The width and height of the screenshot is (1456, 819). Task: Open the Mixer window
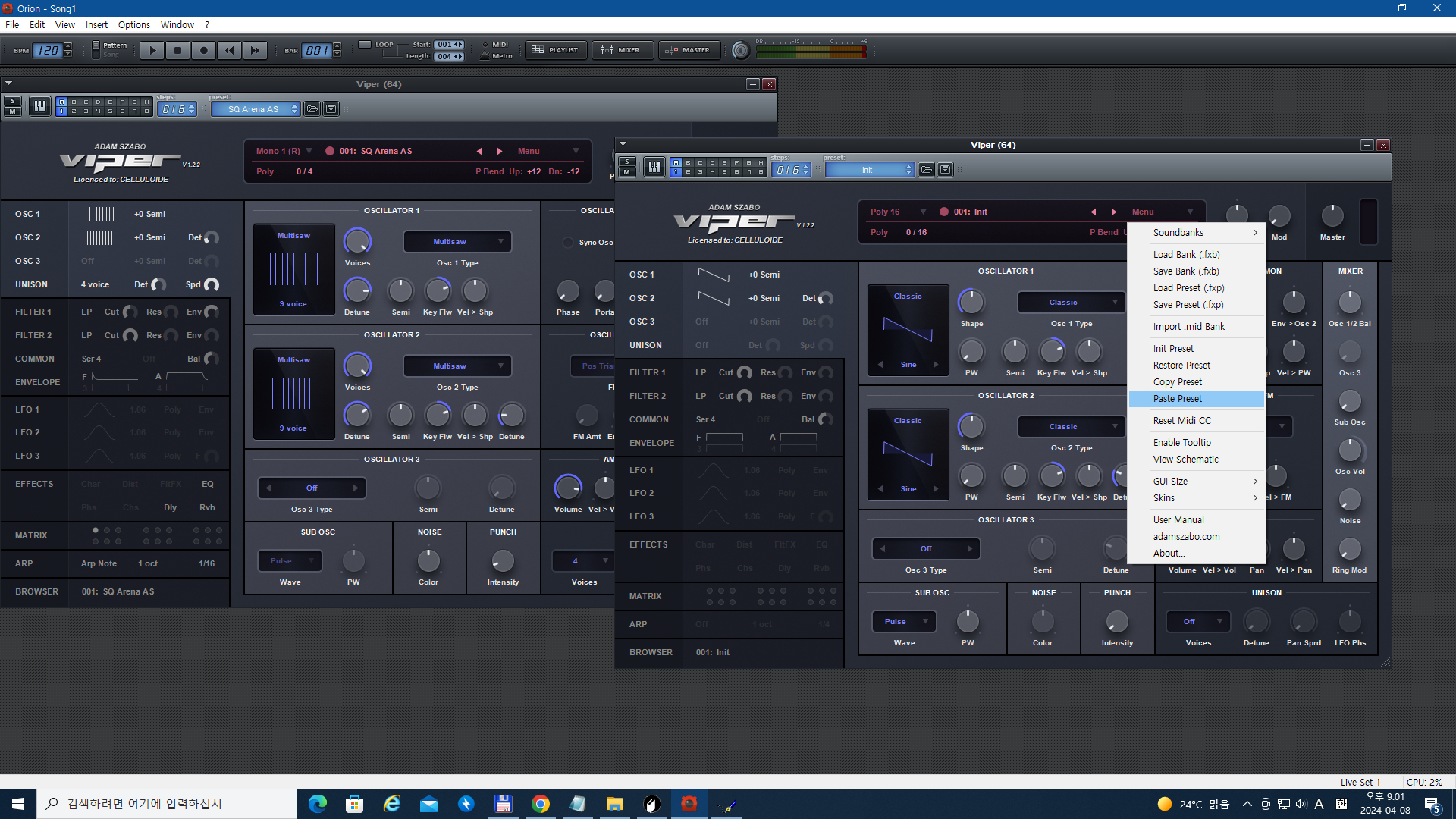pyautogui.click(x=621, y=50)
